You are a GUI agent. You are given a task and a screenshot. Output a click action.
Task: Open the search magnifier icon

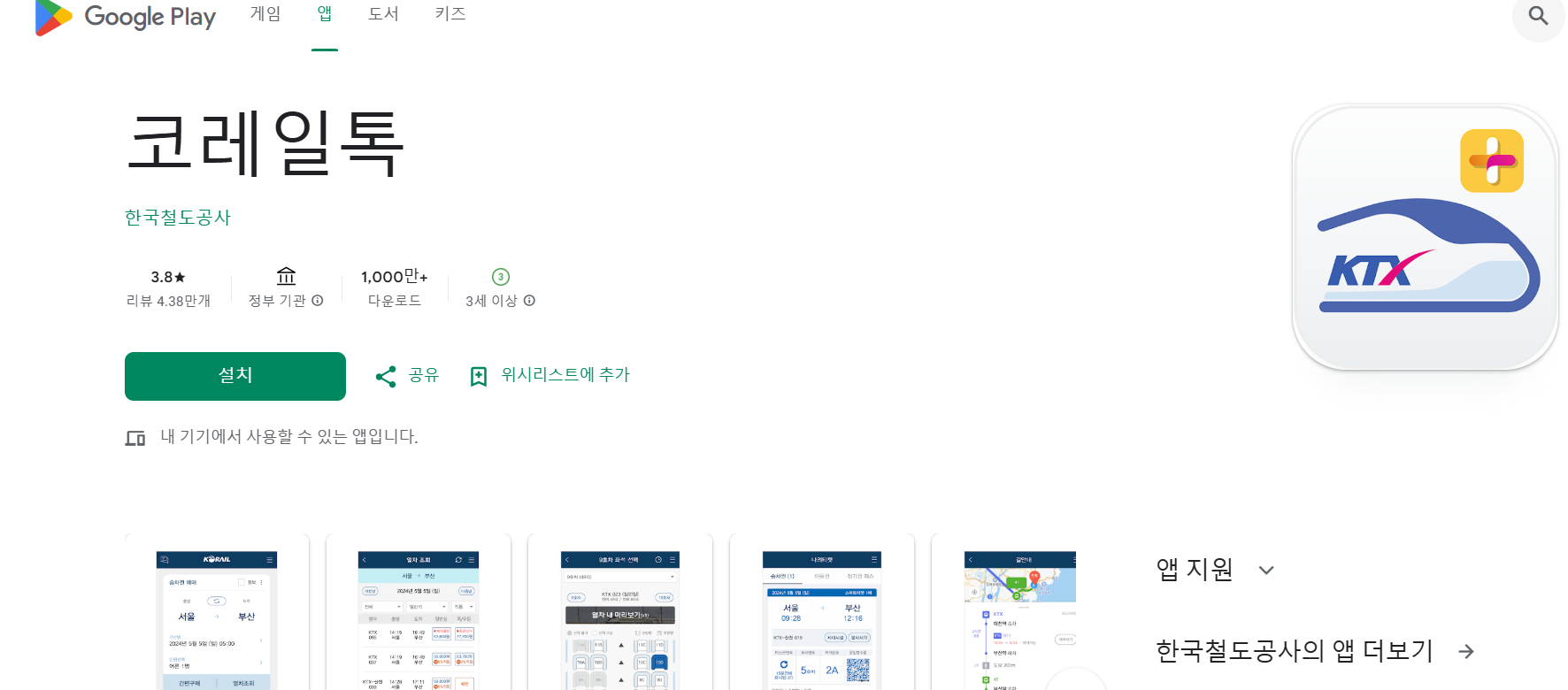click(1538, 16)
